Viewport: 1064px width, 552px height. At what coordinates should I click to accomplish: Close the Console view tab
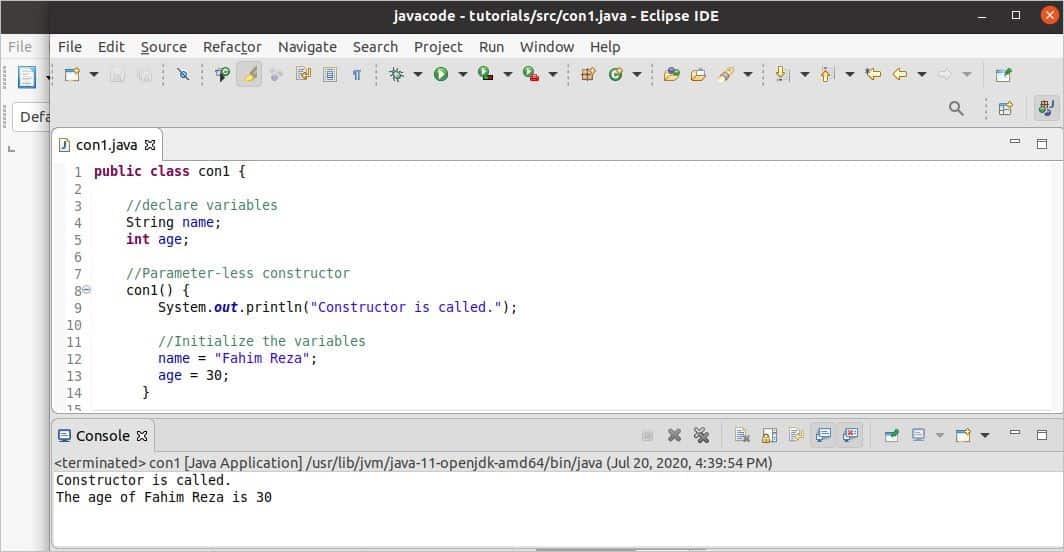tap(142, 436)
